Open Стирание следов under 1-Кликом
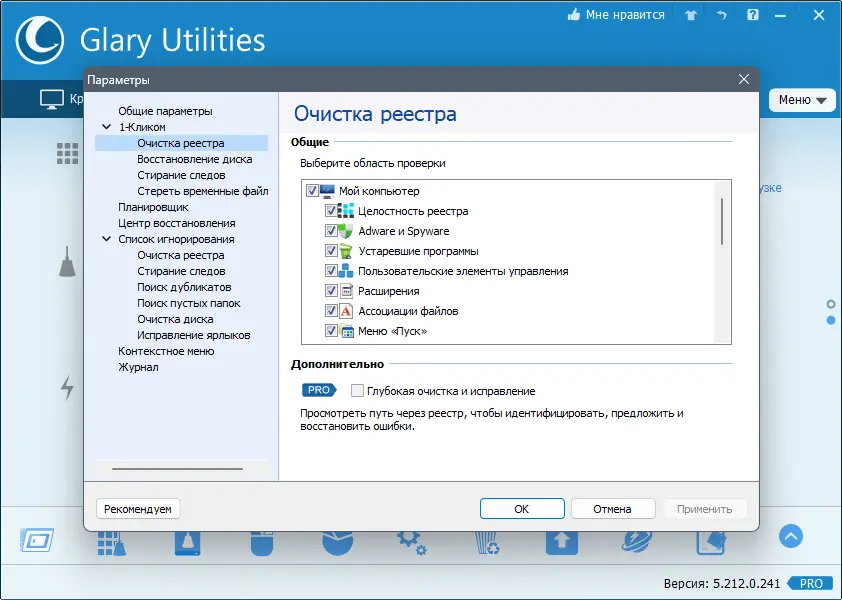Viewport: 842px width, 600px height. click(x=181, y=175)
